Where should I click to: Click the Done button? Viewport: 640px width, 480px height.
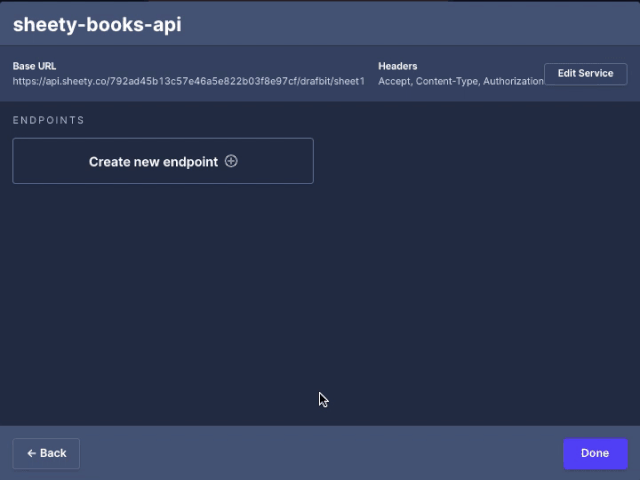(595, 453)
